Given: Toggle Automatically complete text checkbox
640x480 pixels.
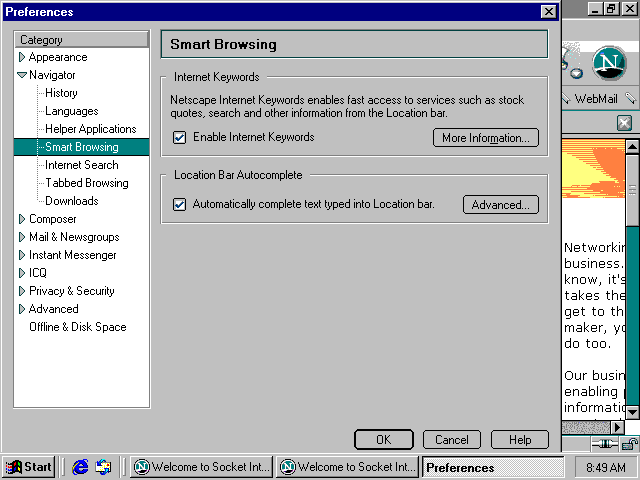Looking at the screenshot, I should coord(179,204).
